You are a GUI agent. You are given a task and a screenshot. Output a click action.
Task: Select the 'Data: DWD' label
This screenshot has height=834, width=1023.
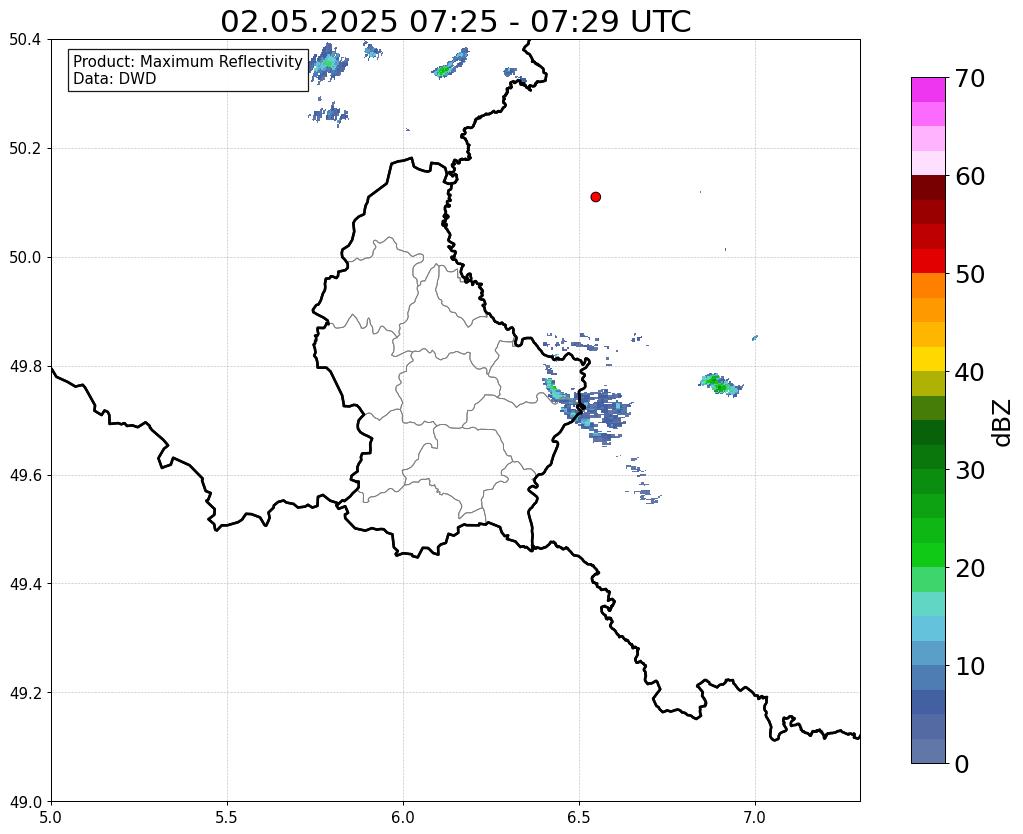115,79
